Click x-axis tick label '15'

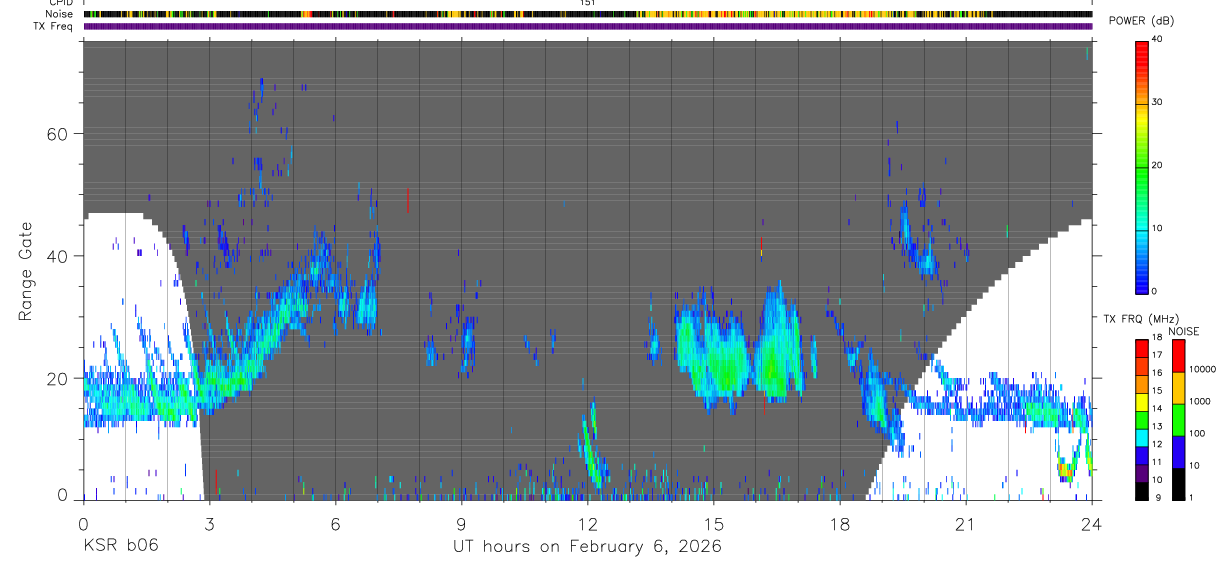pos(714,523)
